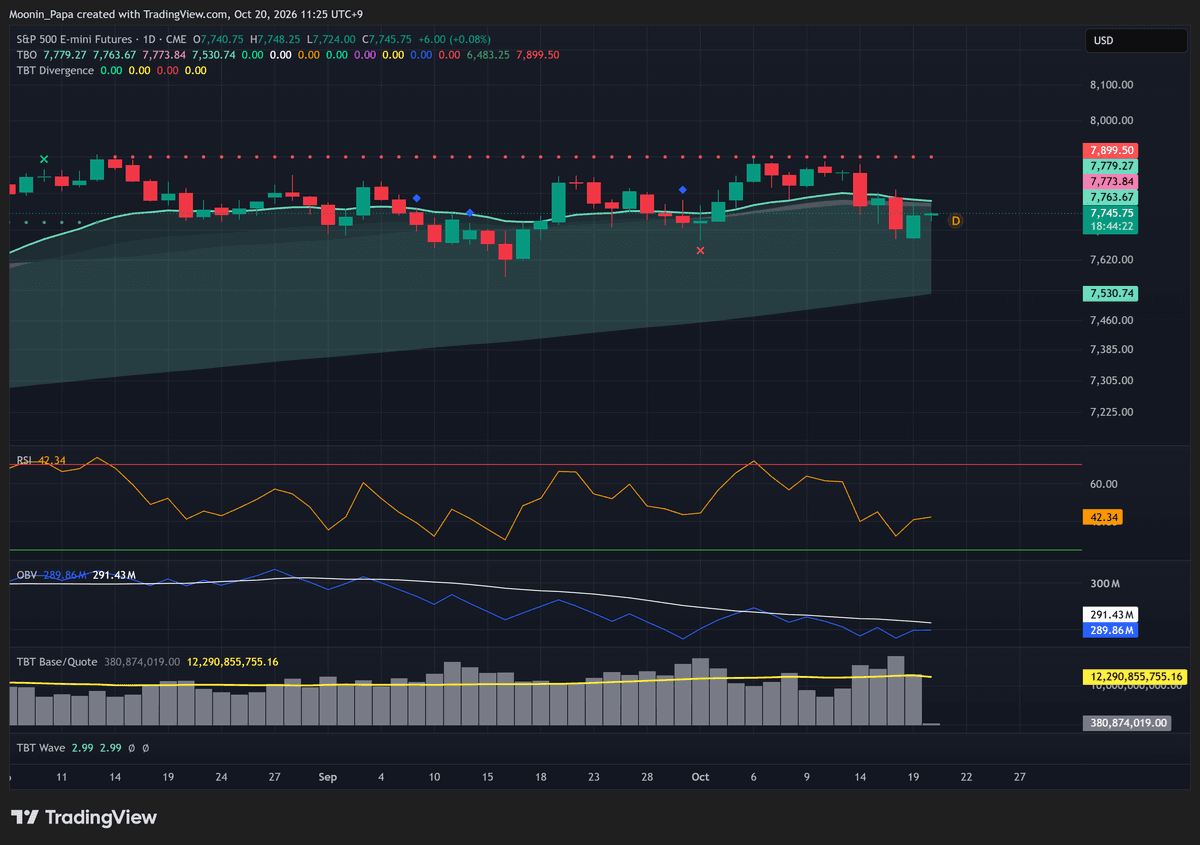
Task: Click the 7,530.74 price label
Action: (1111, 293)
